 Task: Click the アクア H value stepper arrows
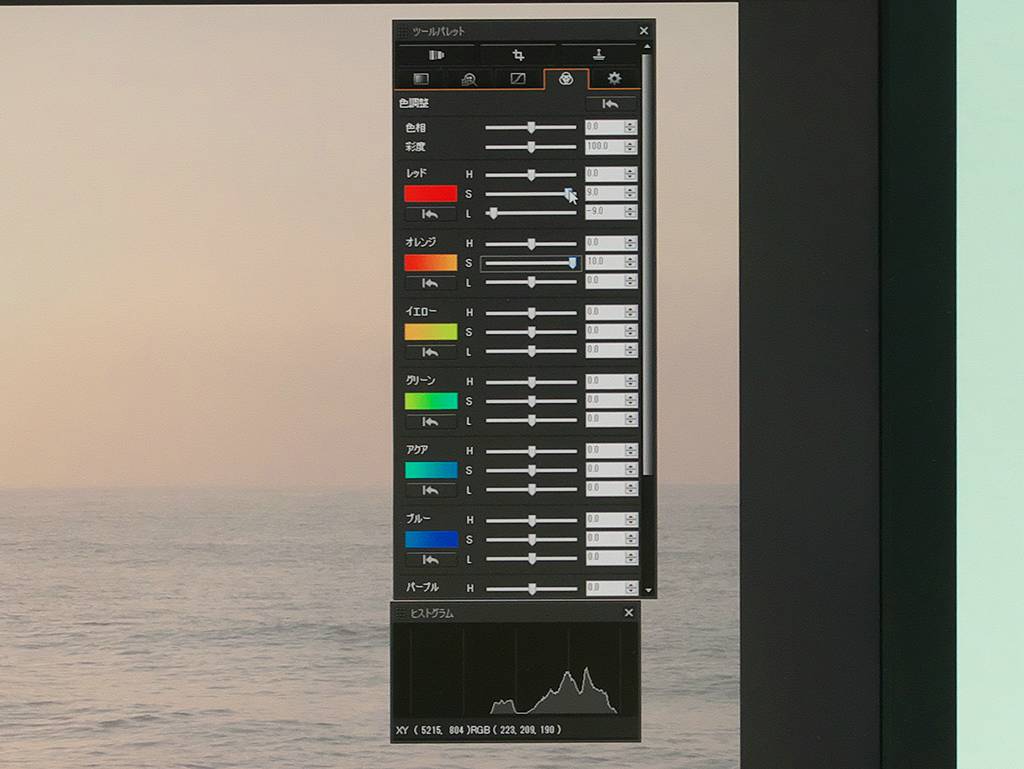(630, 450)
